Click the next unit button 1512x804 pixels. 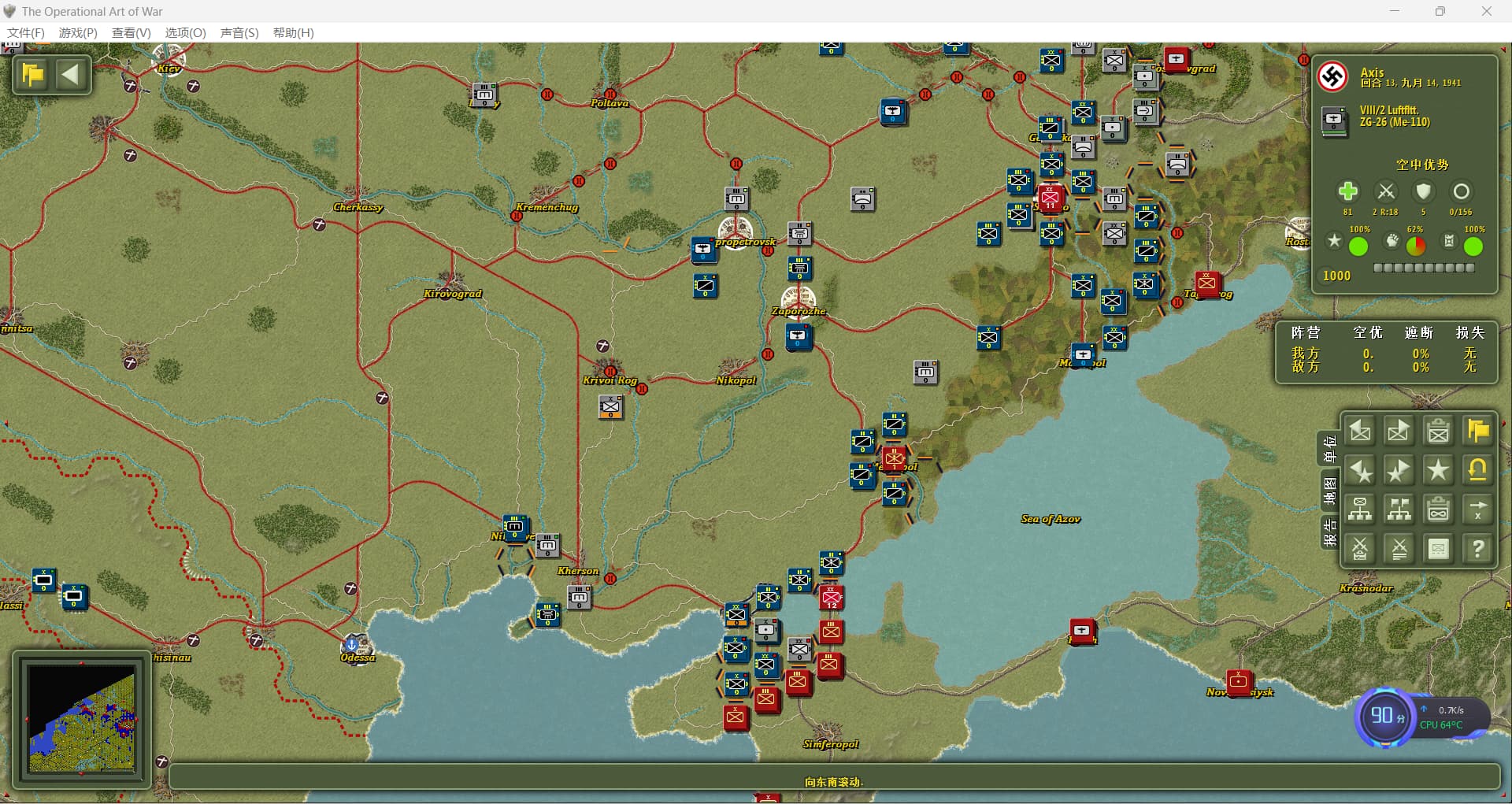coord(1399,431)
